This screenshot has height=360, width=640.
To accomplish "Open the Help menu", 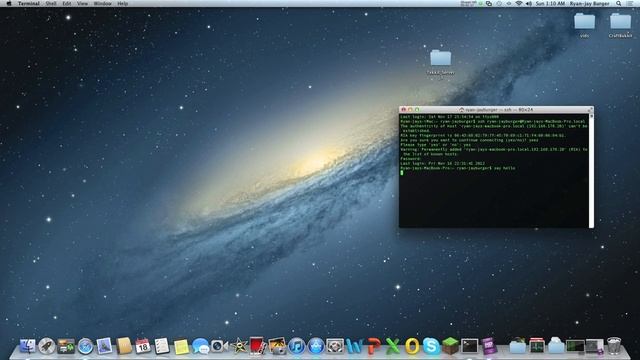I will (x=122, y=3).
